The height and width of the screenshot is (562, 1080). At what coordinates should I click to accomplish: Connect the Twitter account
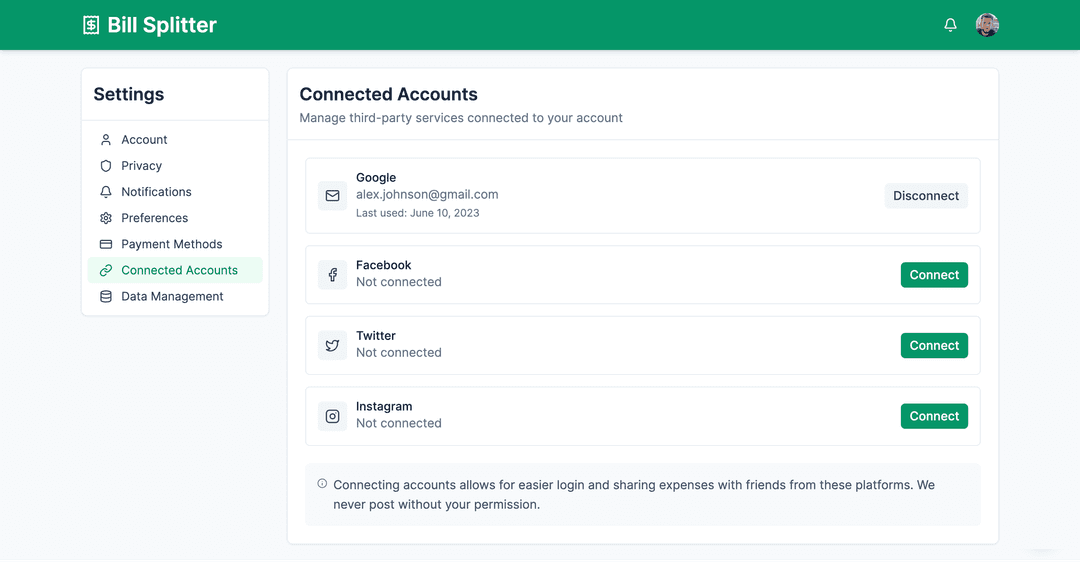[934, 346]
